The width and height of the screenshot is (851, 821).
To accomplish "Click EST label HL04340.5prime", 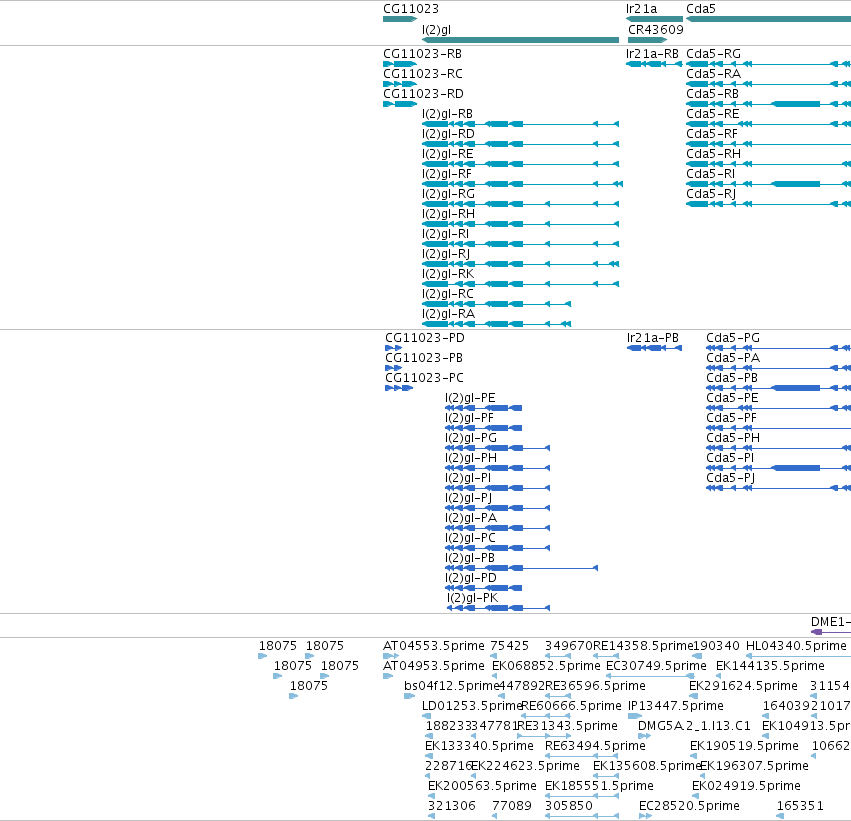I will tap(796, 646).
